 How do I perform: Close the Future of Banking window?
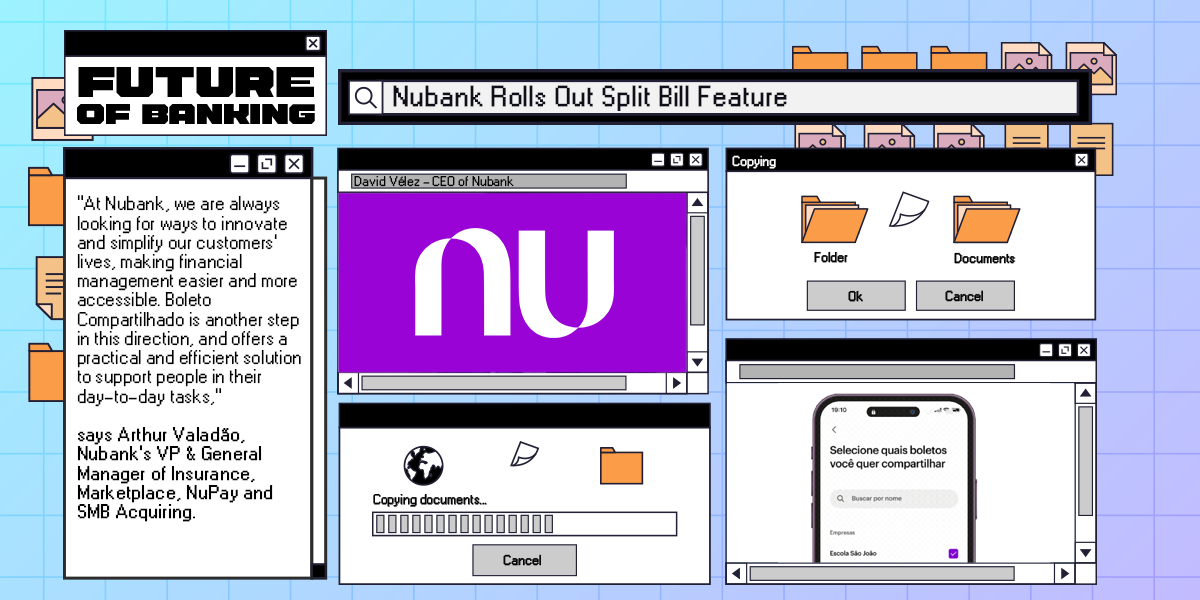pyautogui.click(x=313, y=43)
